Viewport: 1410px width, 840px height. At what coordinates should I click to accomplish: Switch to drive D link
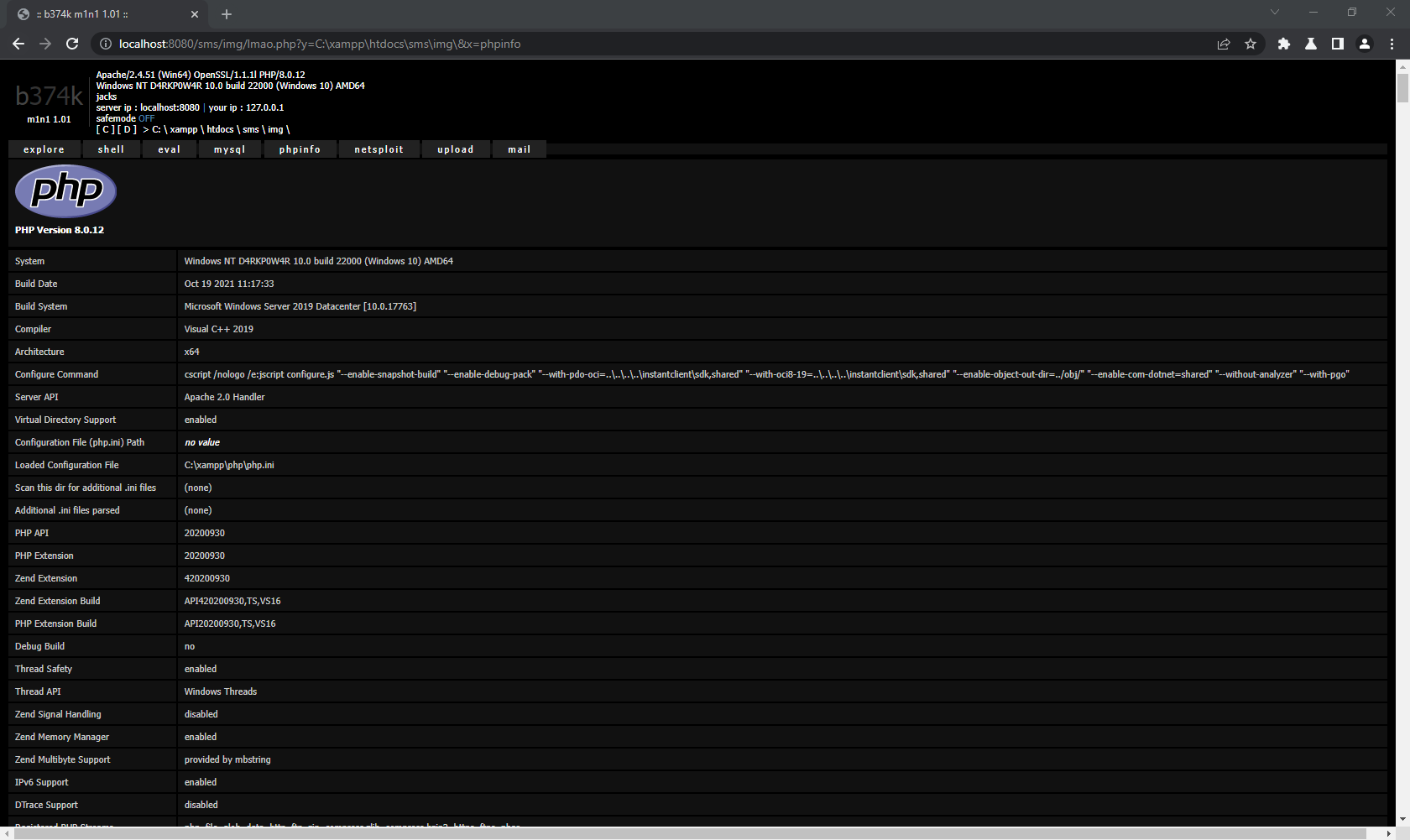(x=127, y=129)
